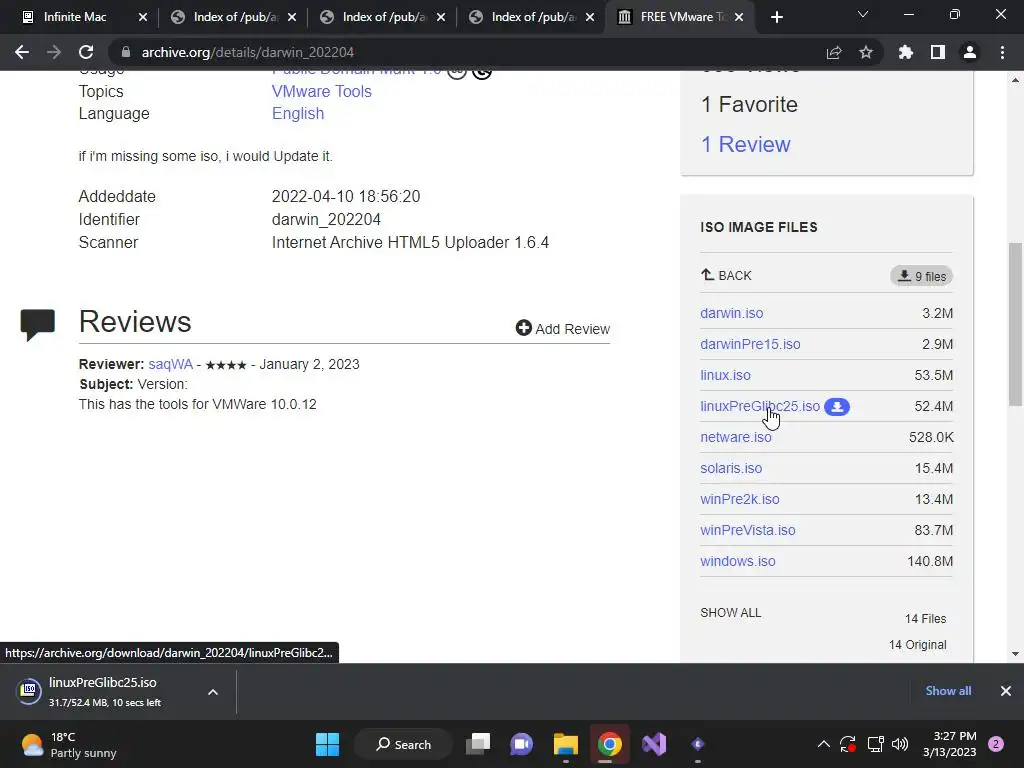Download windows.iso file
This screenshot has height=768, width=1024.
click(738, 562)
